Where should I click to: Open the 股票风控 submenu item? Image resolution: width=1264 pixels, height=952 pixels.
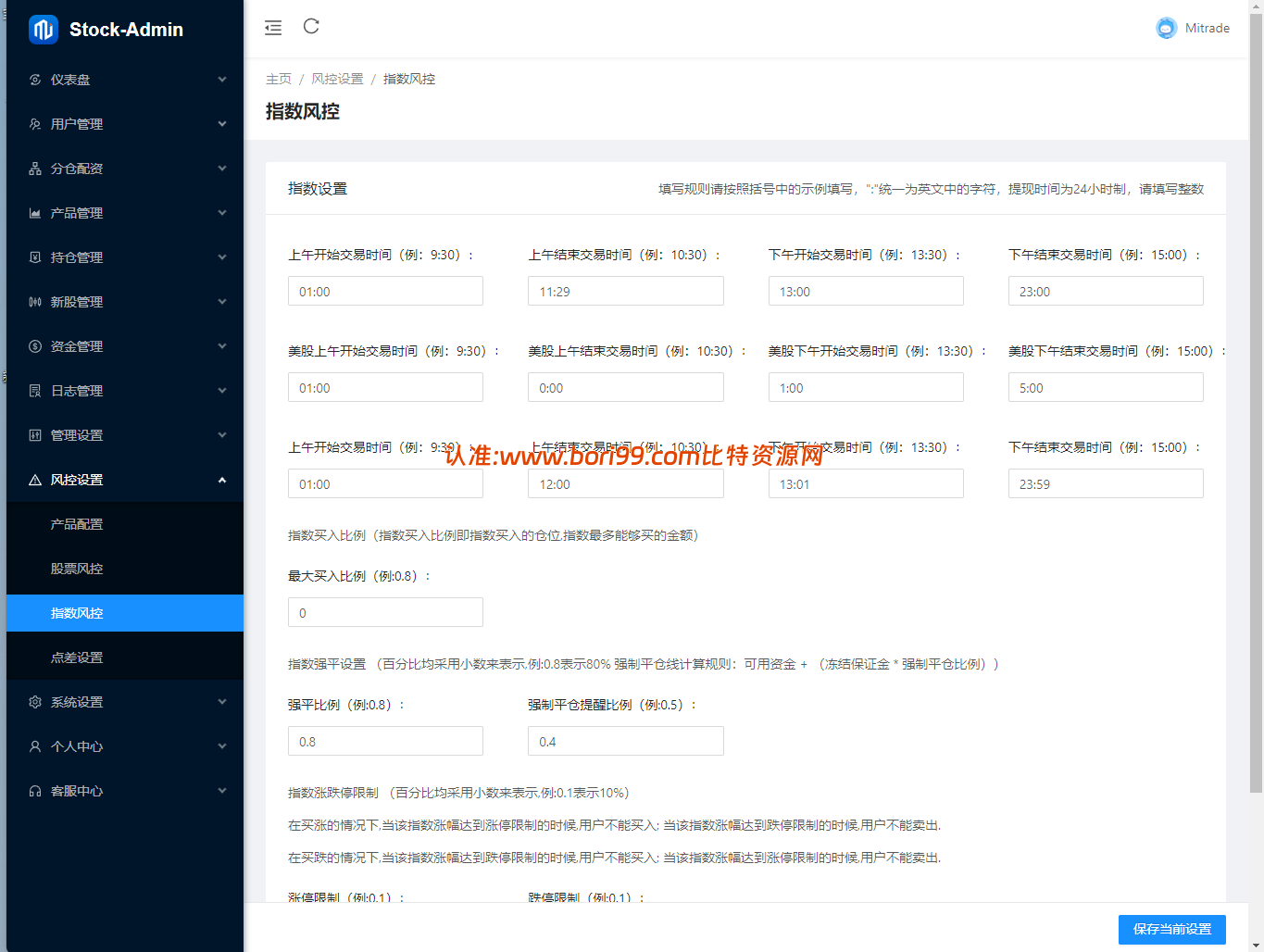125,569
